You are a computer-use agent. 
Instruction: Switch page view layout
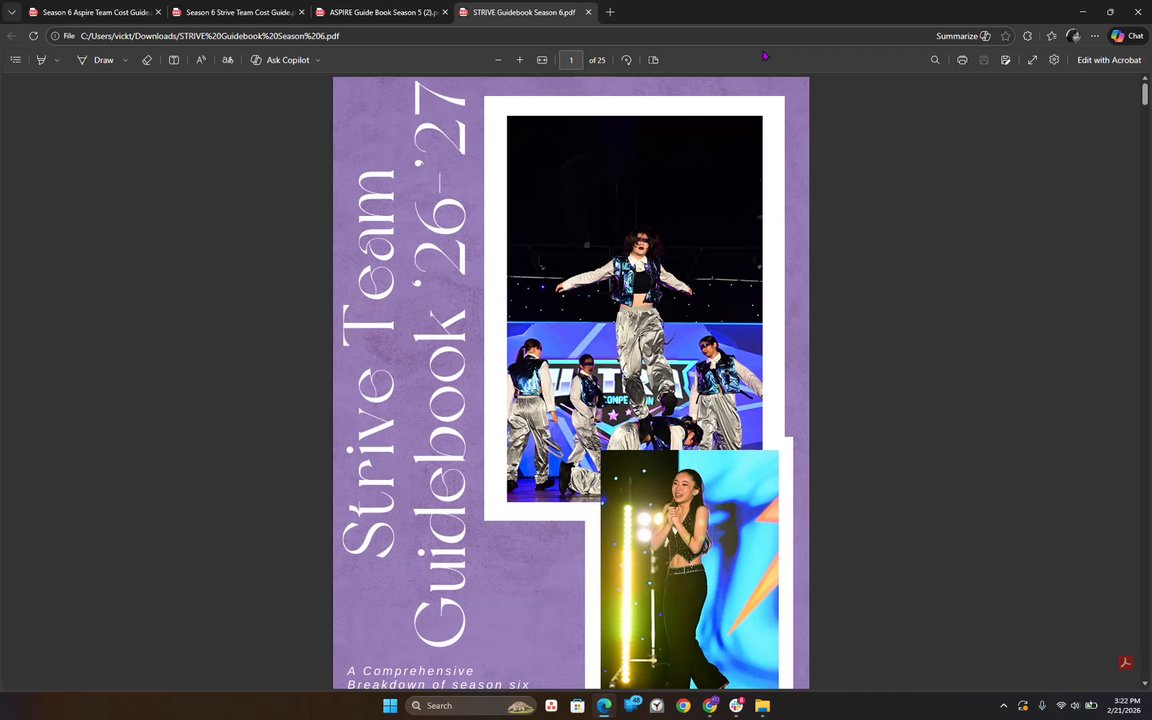tap(653, 60)
